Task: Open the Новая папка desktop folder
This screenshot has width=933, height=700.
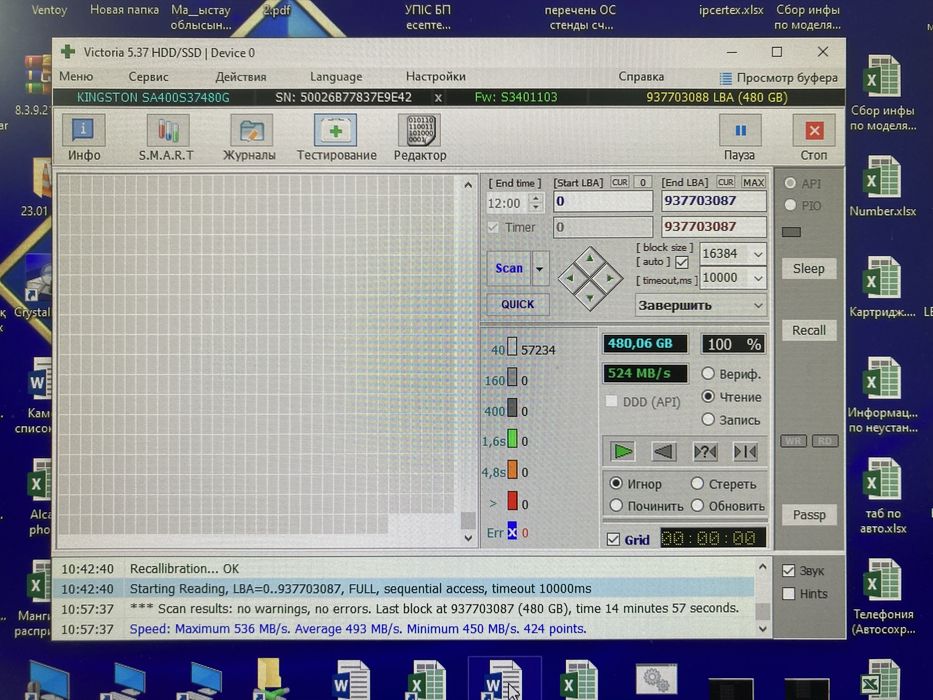Action: point(124,10)
